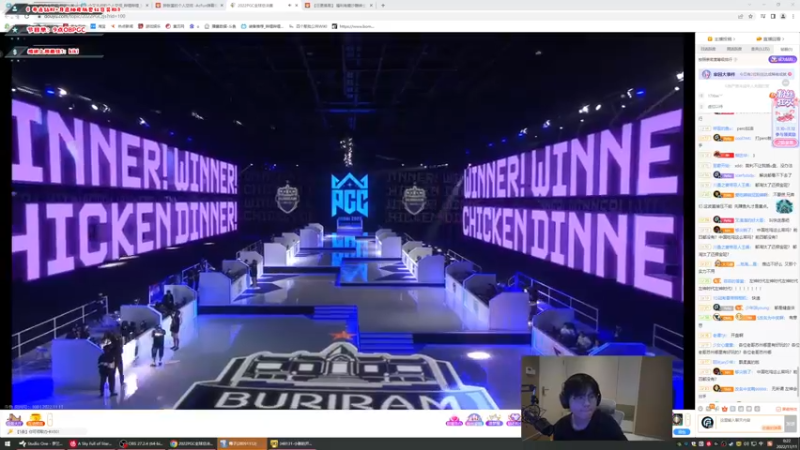Open the pink promotional event widget
This screenshot has width=800, height=450.
[x=785, y=118]
